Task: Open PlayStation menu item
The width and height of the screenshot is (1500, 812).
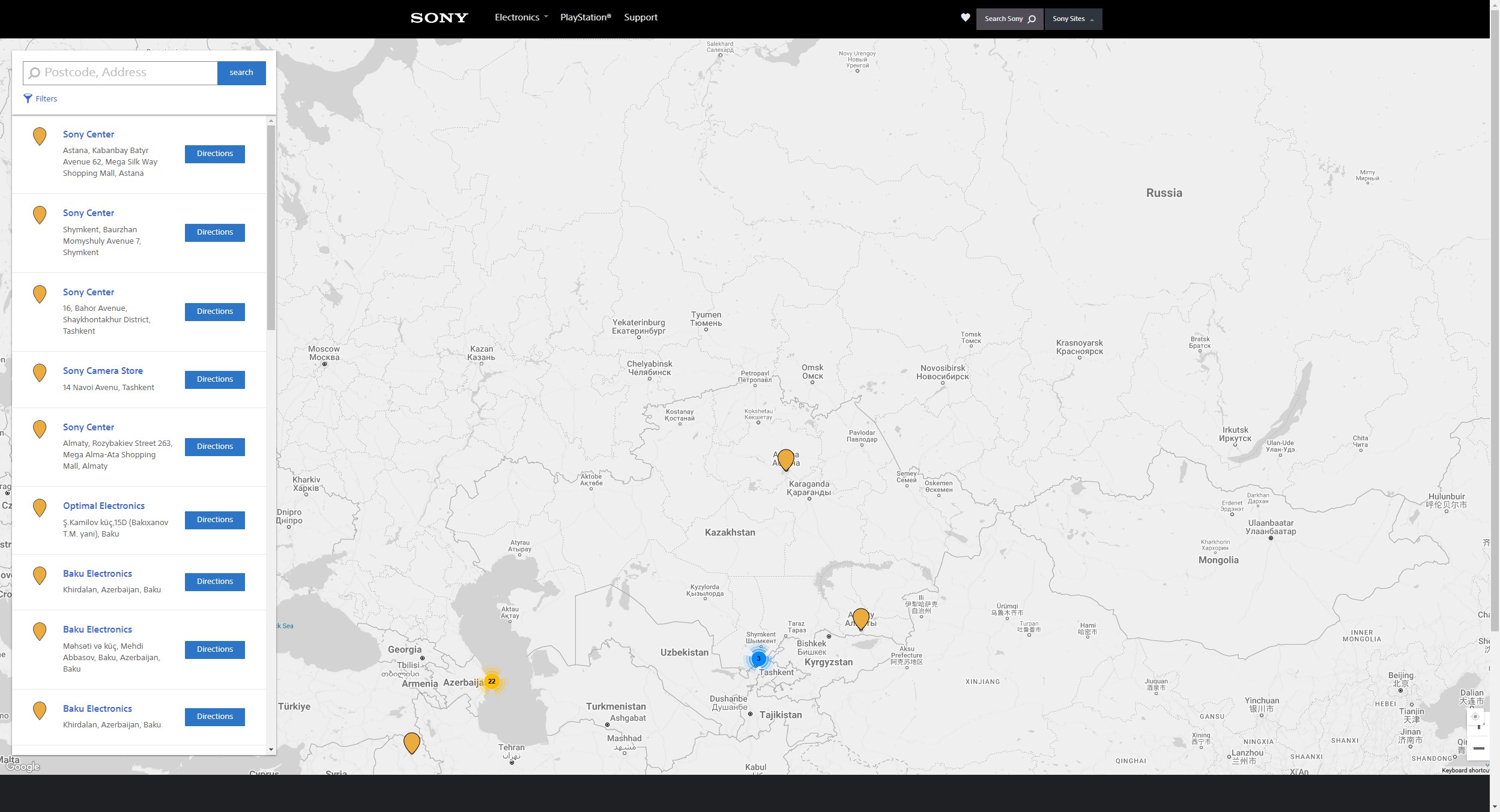Action: [x=585, y=17]
